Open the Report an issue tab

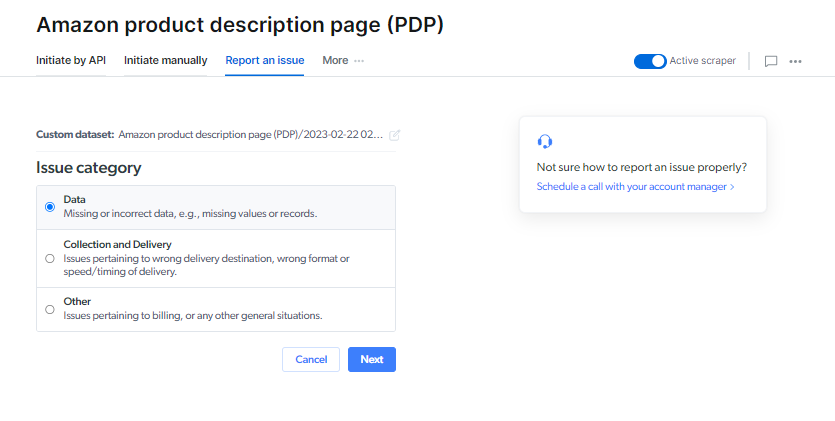265,61
